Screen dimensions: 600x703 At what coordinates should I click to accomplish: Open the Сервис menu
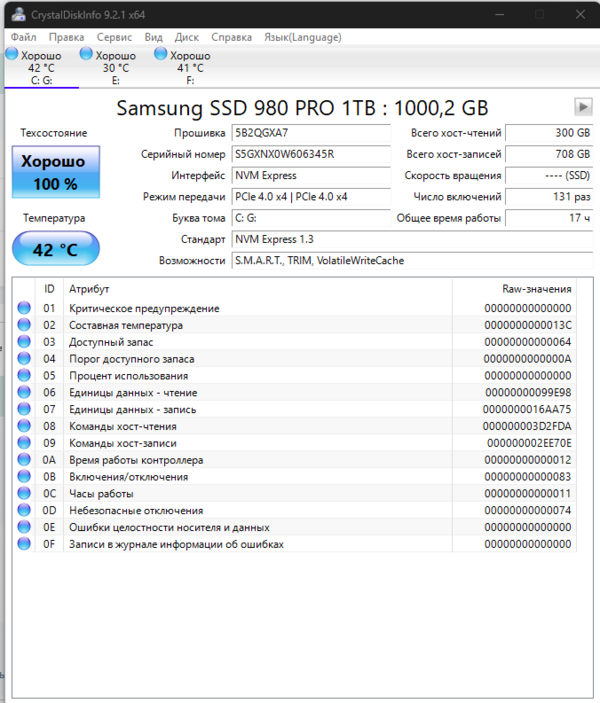click(114, 37)
